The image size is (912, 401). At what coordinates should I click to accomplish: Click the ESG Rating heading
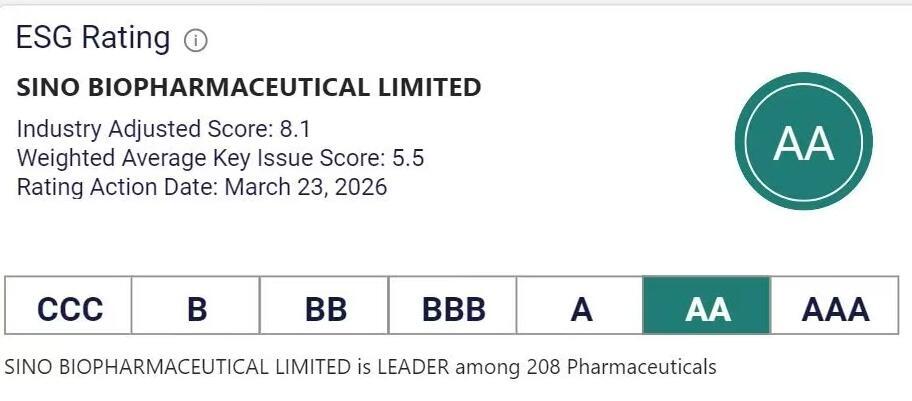coord(93,38)
